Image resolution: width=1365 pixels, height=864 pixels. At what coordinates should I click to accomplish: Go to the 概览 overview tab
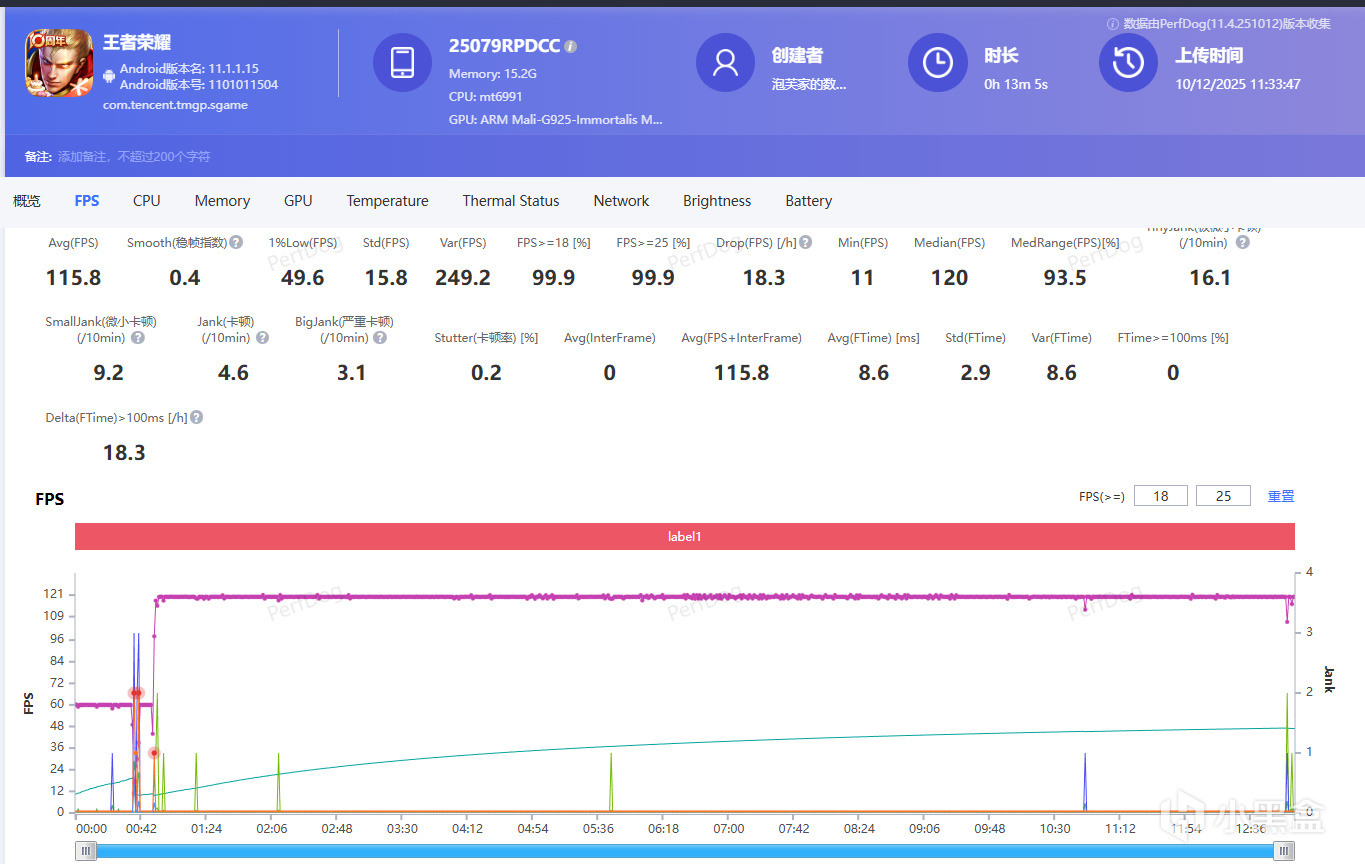click(x=27, y=201)
